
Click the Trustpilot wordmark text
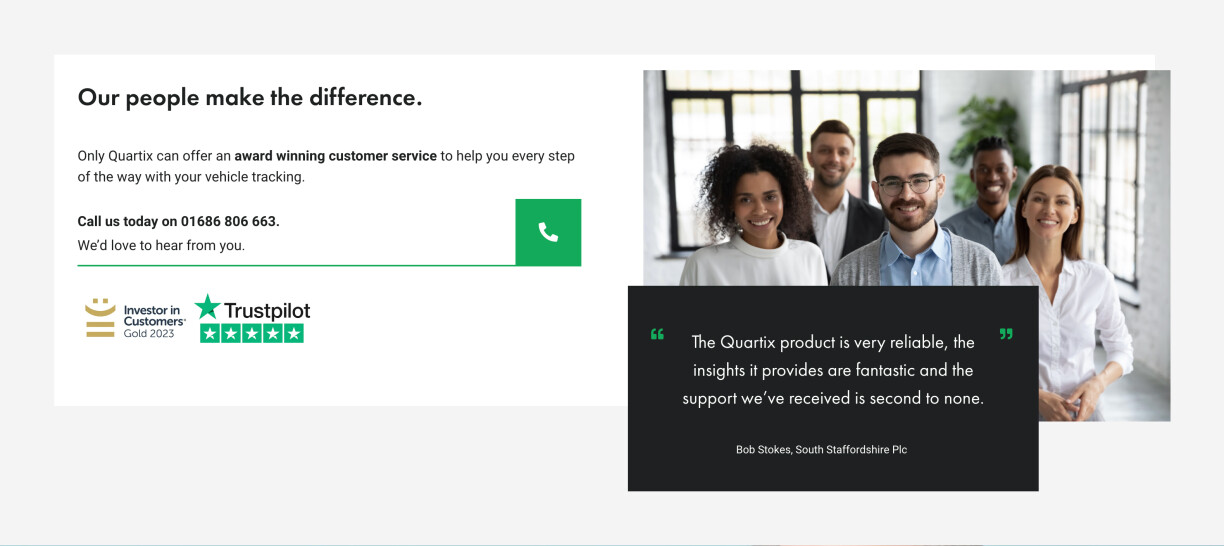(267, 310)
